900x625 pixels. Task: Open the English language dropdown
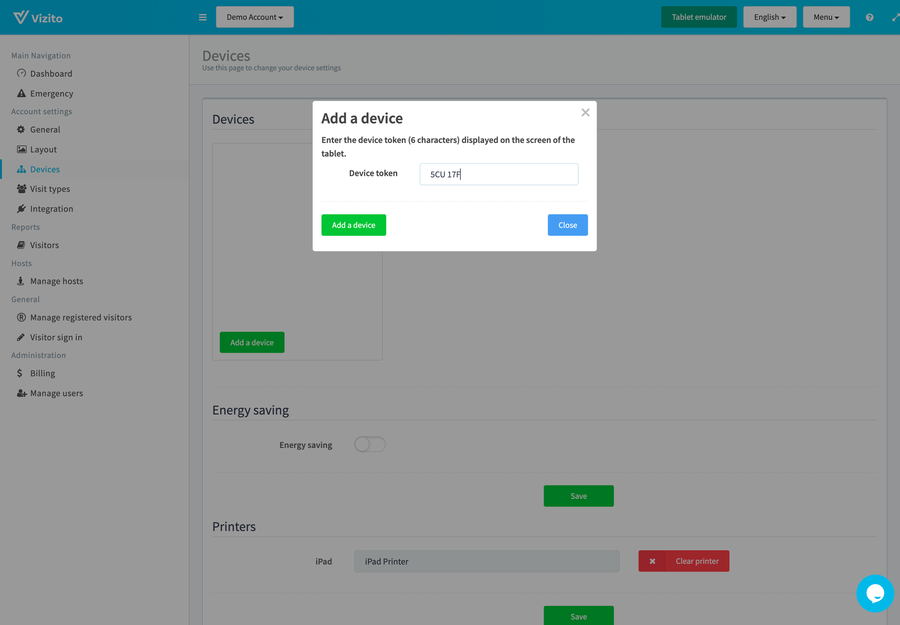tap(769, 17)
